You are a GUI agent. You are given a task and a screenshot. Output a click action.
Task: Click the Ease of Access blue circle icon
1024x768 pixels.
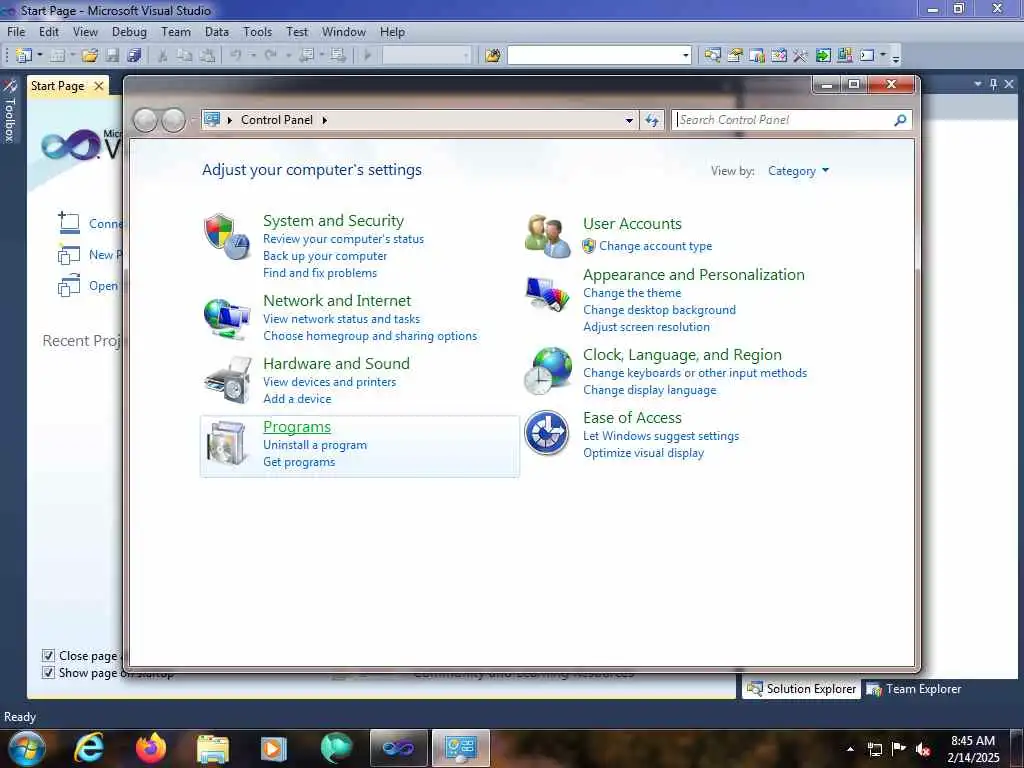click(x=547, y=432)
